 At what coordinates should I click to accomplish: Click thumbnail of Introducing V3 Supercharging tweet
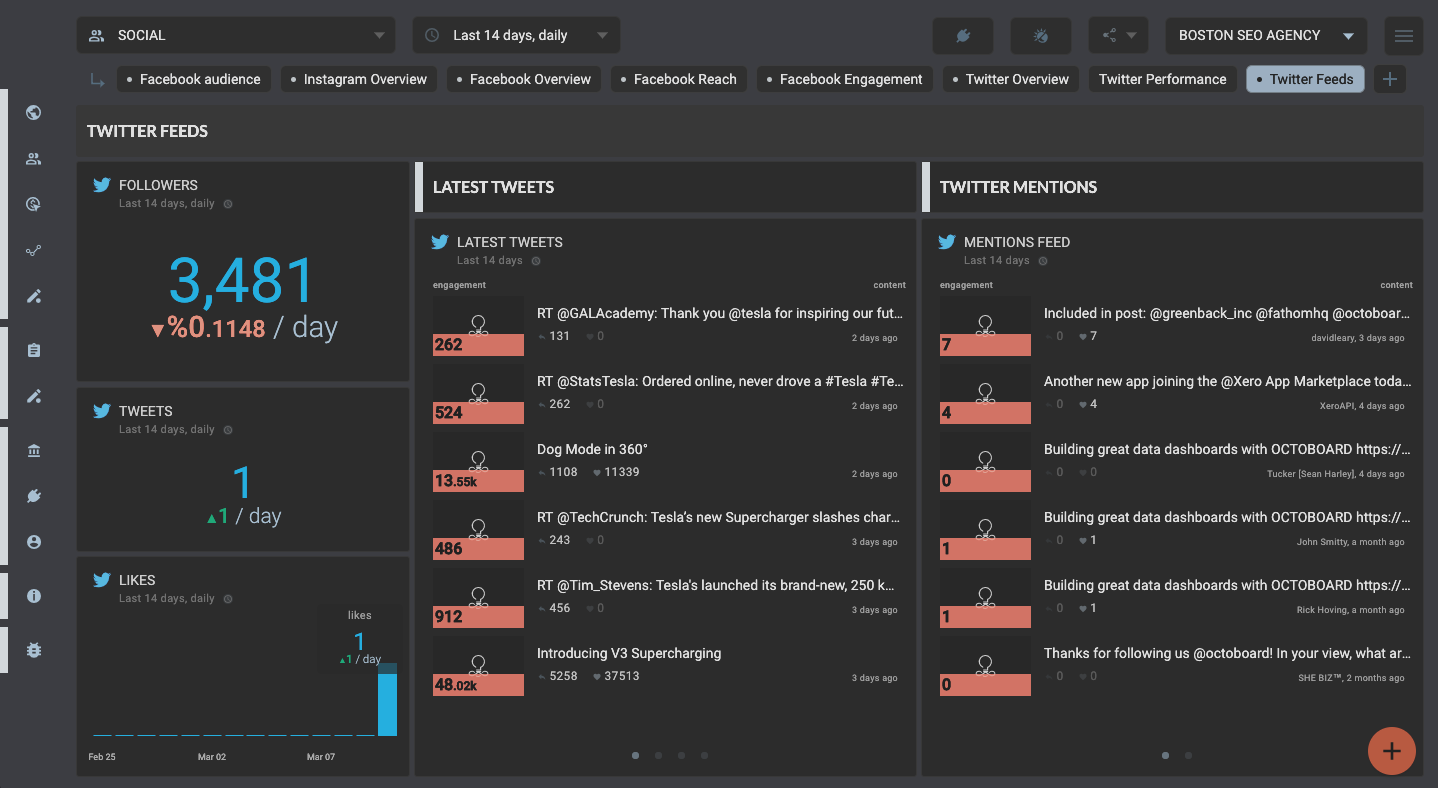point(478,666)
